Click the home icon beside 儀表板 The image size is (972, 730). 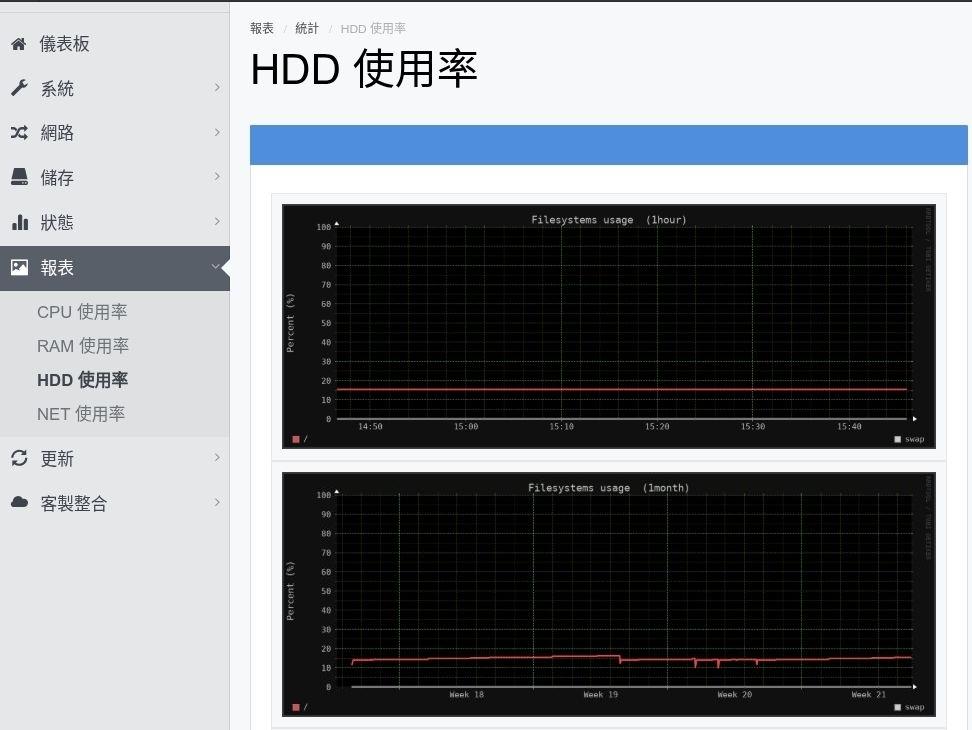[x=19, y=44]
